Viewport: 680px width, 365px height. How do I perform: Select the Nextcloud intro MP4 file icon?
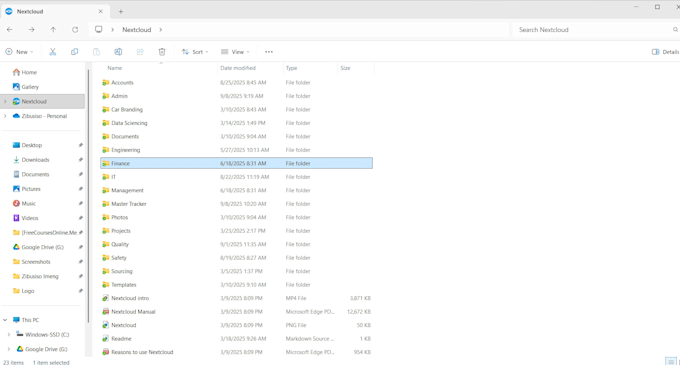(105, 298)
